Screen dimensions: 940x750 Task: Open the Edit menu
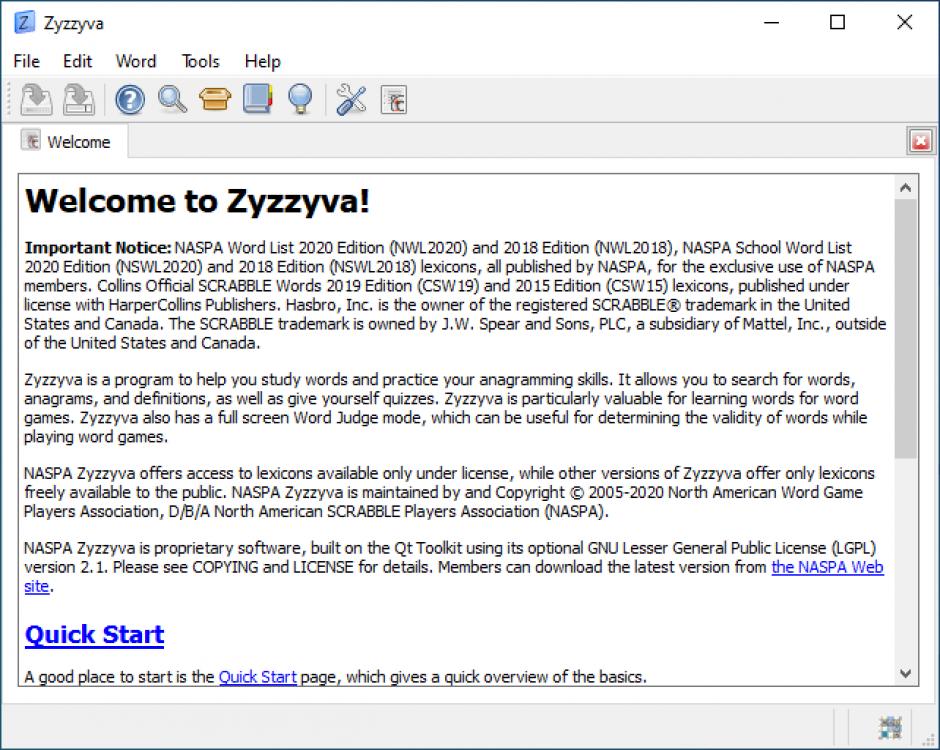click(x=77, y=61)
